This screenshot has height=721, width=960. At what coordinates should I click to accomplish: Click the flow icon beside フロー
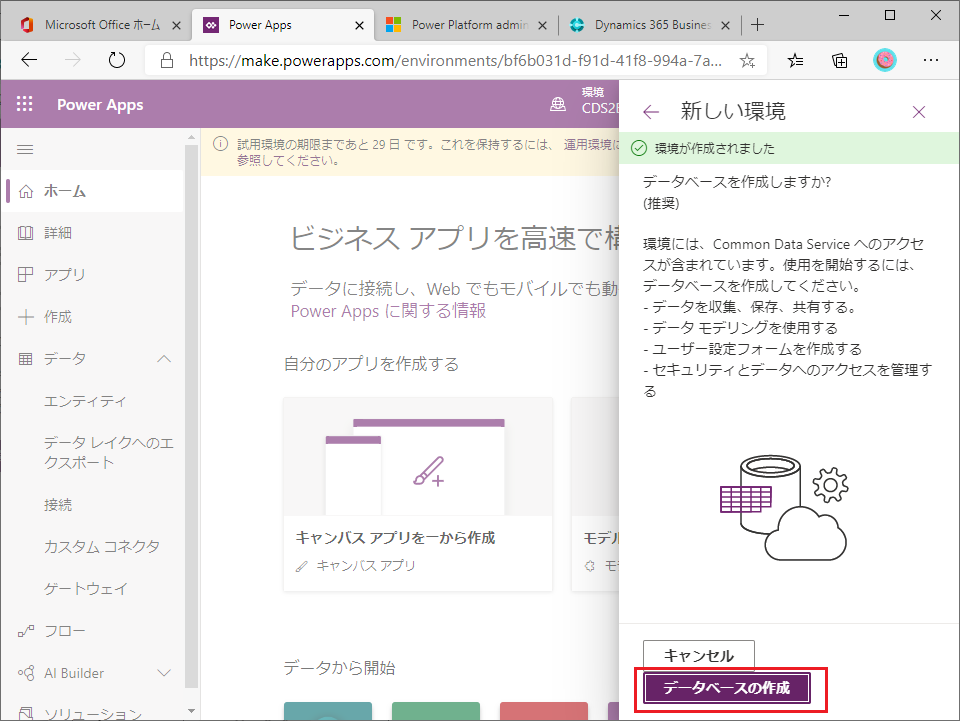tap(26, 631)
